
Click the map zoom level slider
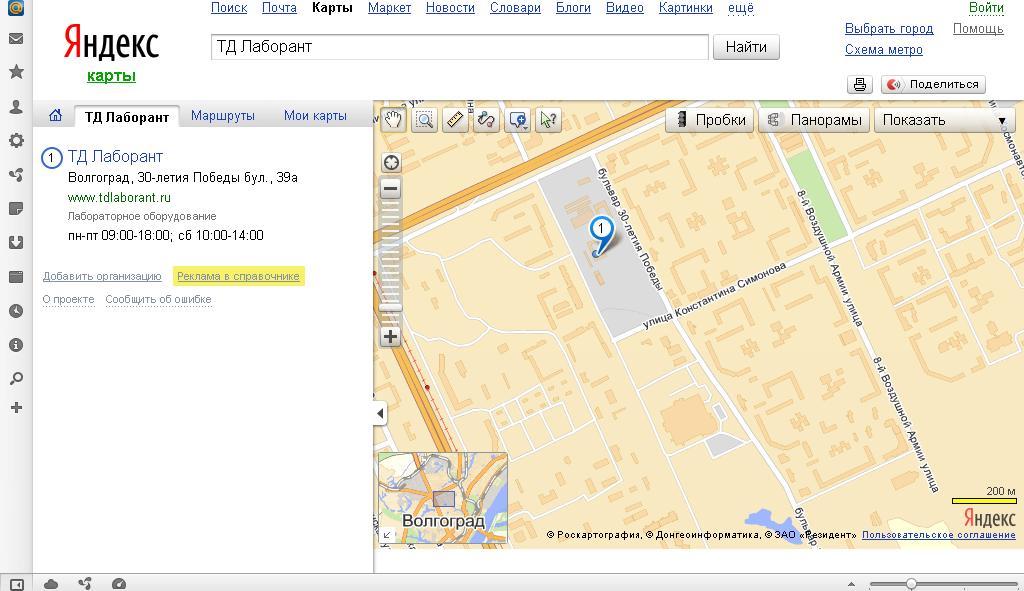click(x=391, y=262)
